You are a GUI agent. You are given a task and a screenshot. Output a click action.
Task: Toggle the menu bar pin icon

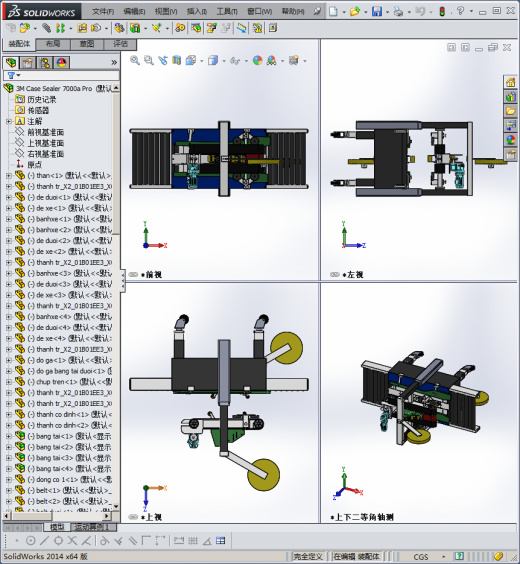317,12
